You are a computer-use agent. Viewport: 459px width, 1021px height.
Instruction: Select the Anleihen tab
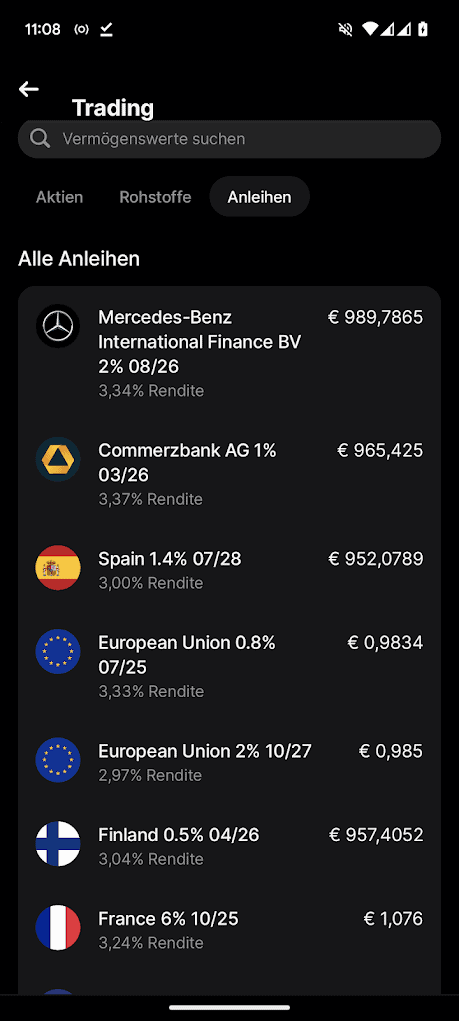259,197
